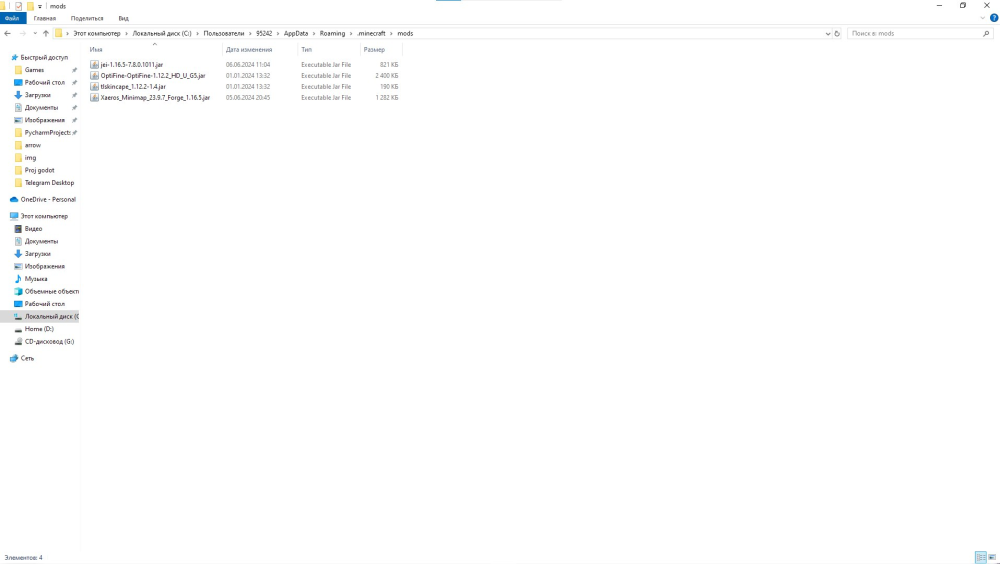Open Изображения under Быстрый доступ
Image resolution: width=1000 pixels, height=564 pixels.
pyautogui.click(x=45, y=120)
